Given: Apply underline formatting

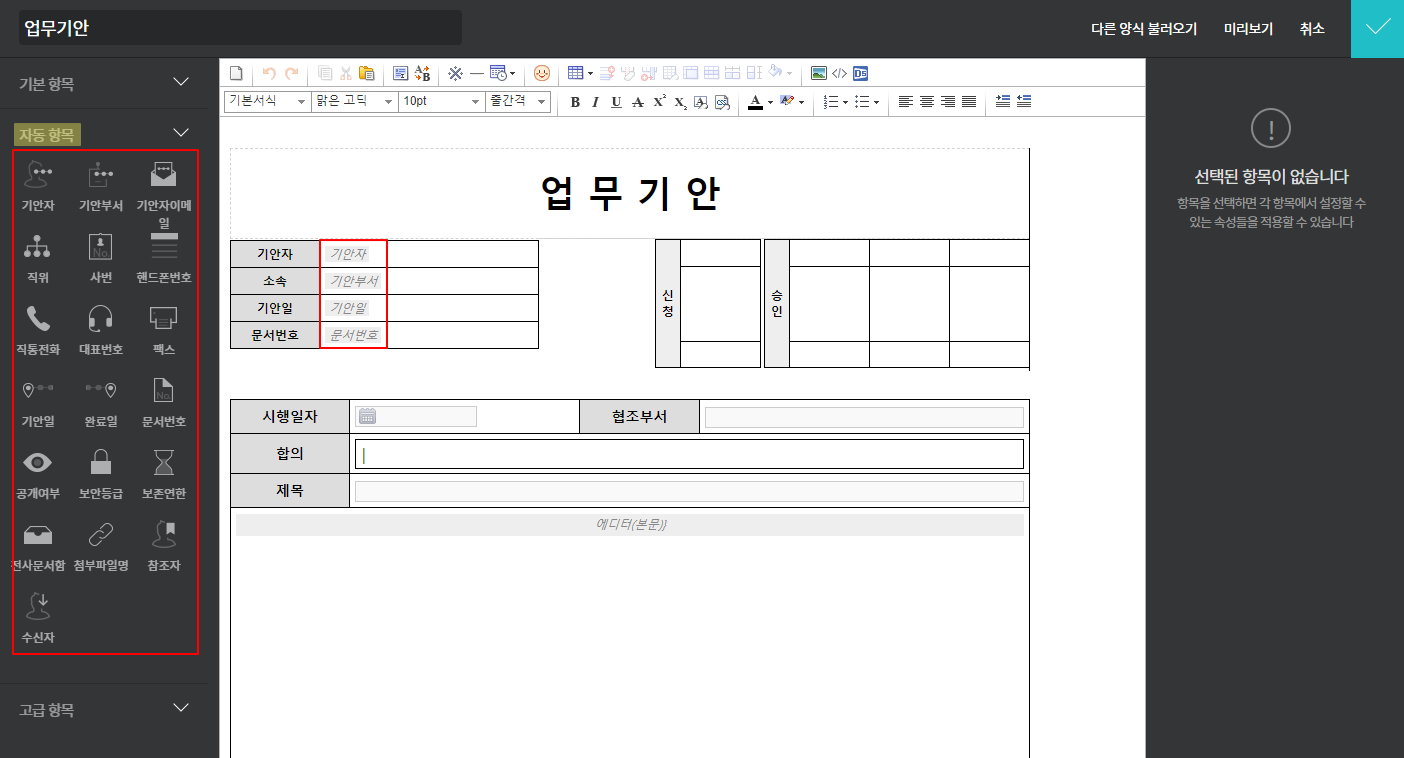Looking at the screenshot, I should [616, 102].
